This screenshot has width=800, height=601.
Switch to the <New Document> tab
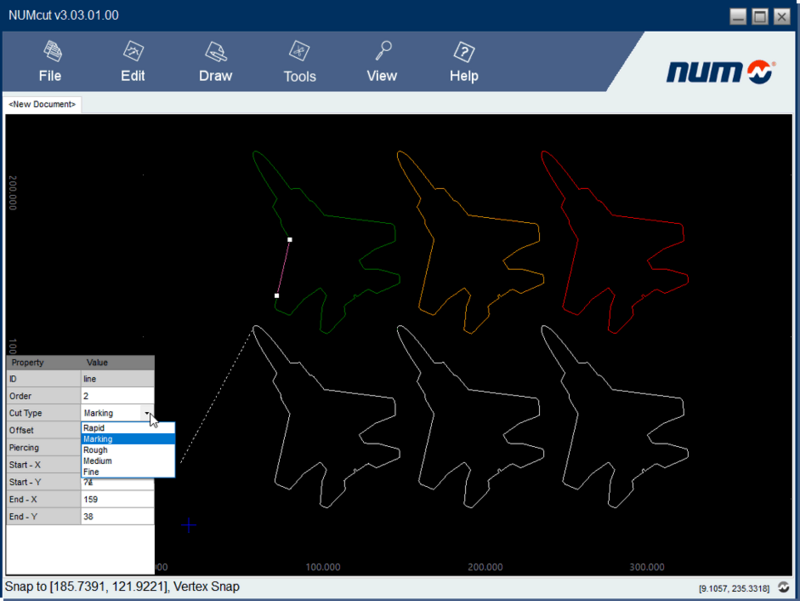click(x=42, y=104)
